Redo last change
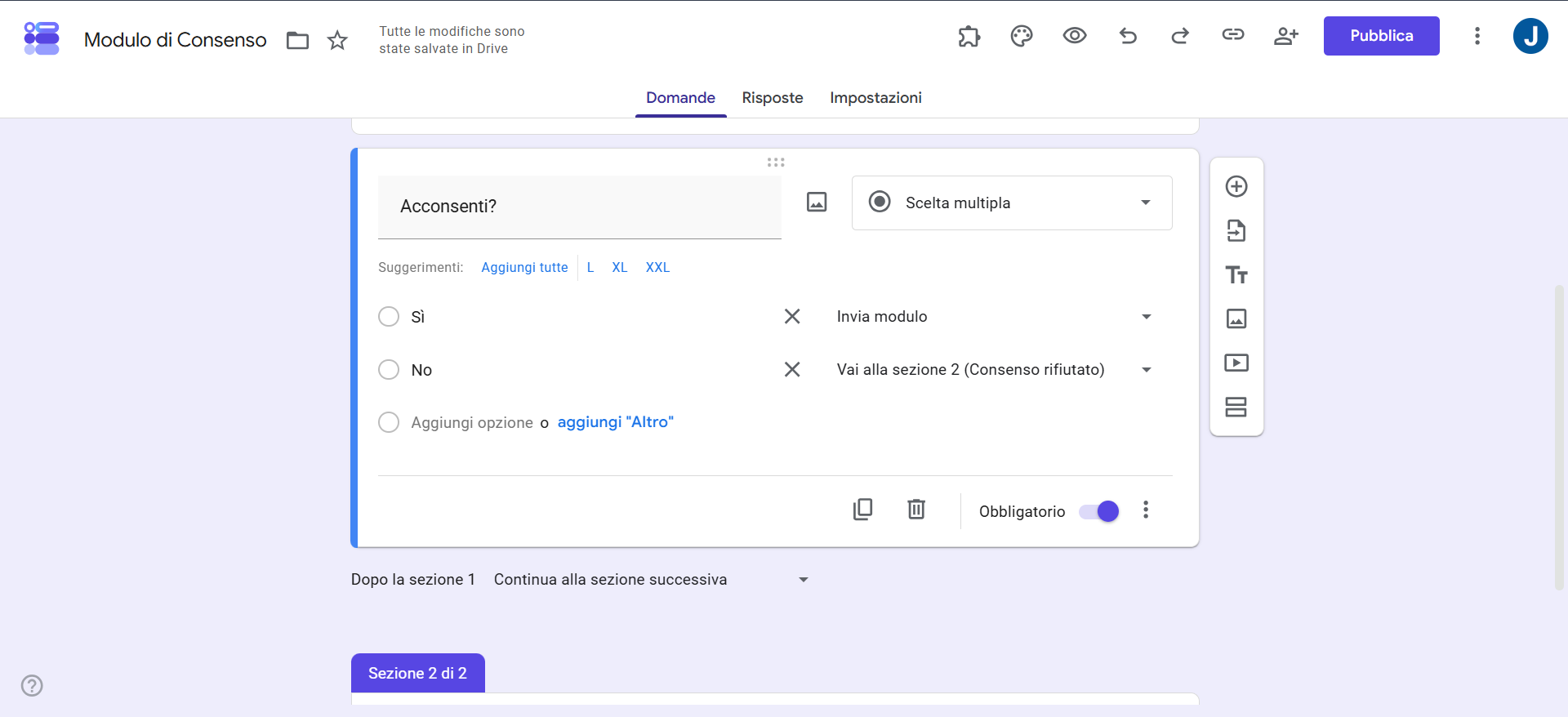This screenshot has height=717, width=1568. coord(1180,35)
